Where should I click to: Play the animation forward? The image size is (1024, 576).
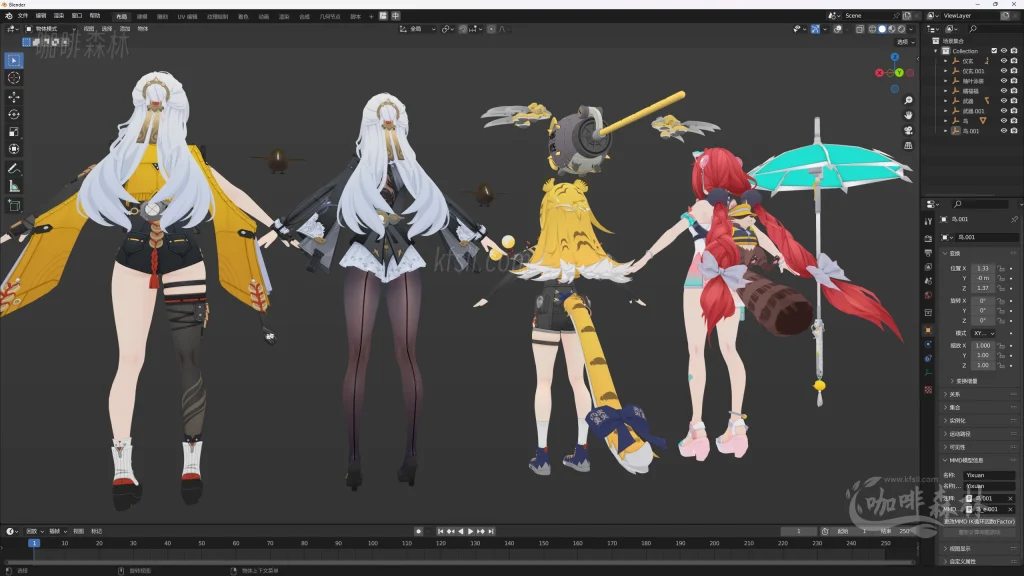click(470, 532)
